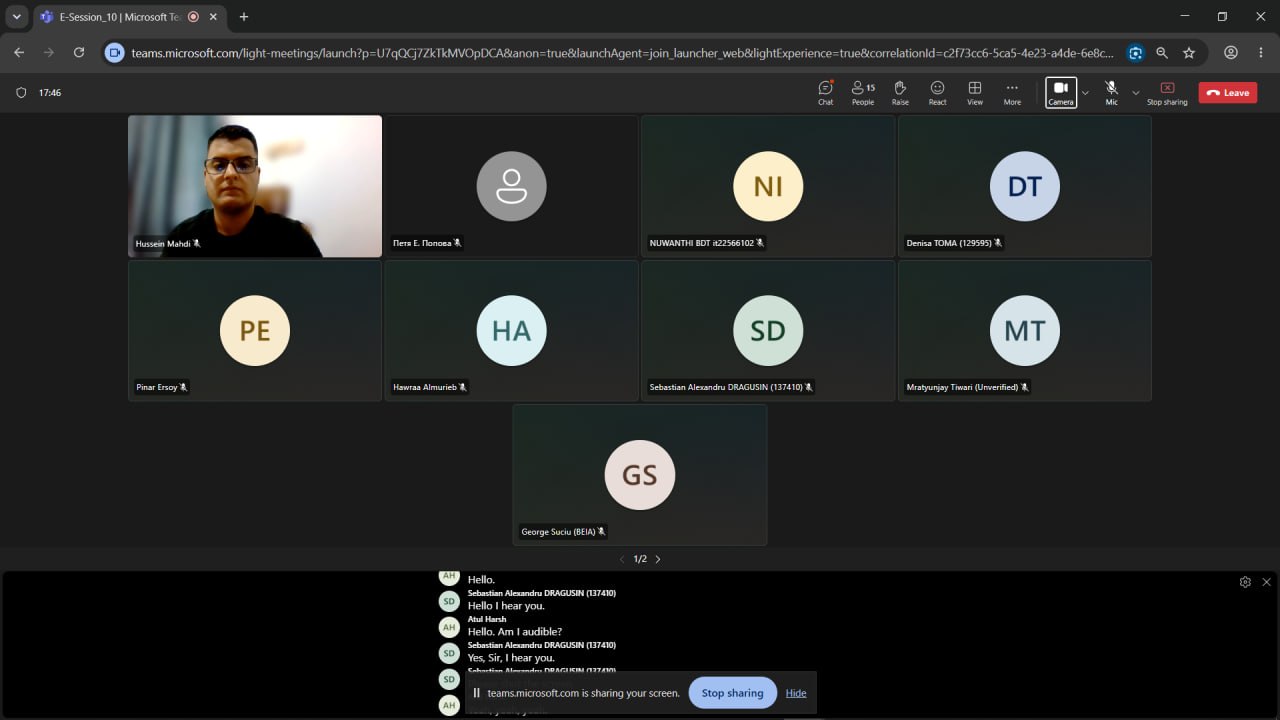Select Hawraa Almurieb participant tile
The width and height of the screenshot is (1280, 720).
tap(511, 330)
